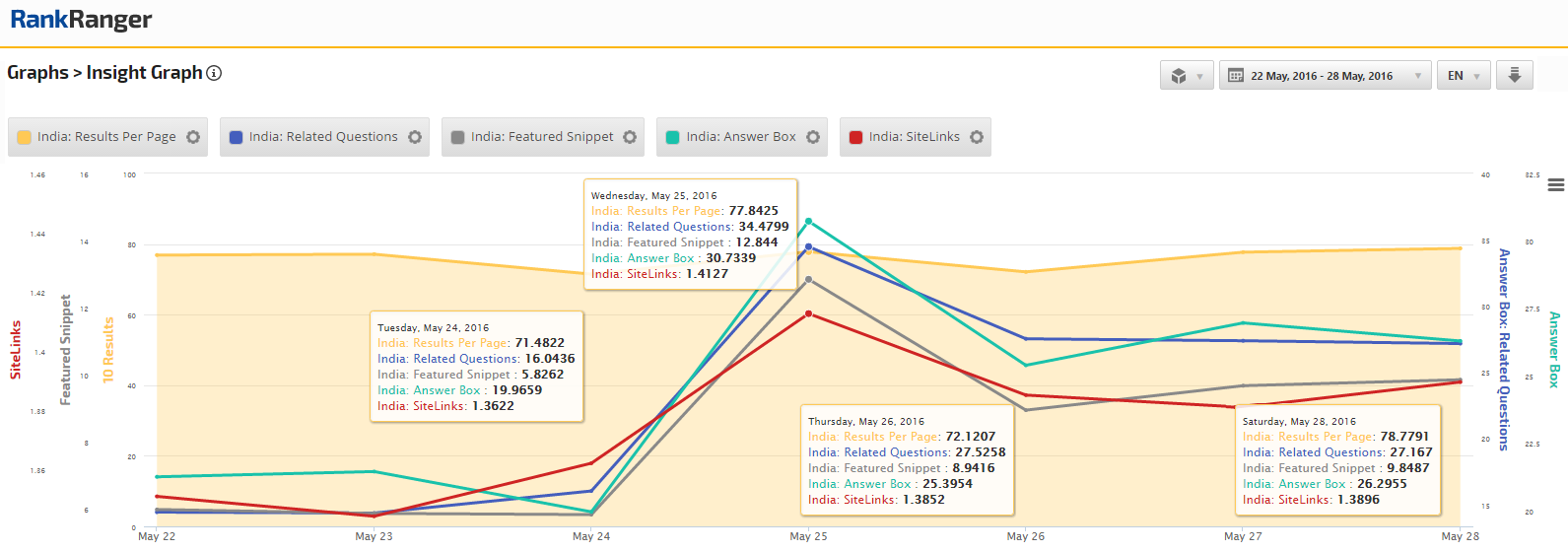The width and height of the screenshot is (1568, 552).
Task: Expand the EN language dropdown
Action: [1464, 76]
